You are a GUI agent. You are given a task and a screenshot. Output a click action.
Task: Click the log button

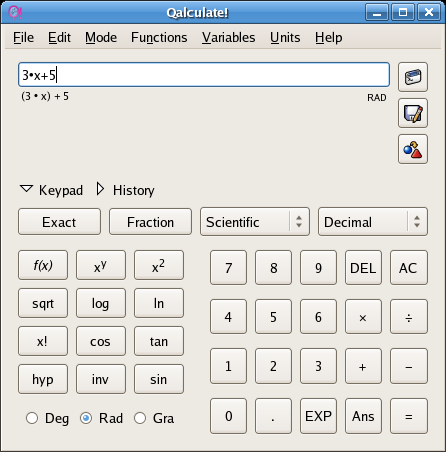coord(101,303)
